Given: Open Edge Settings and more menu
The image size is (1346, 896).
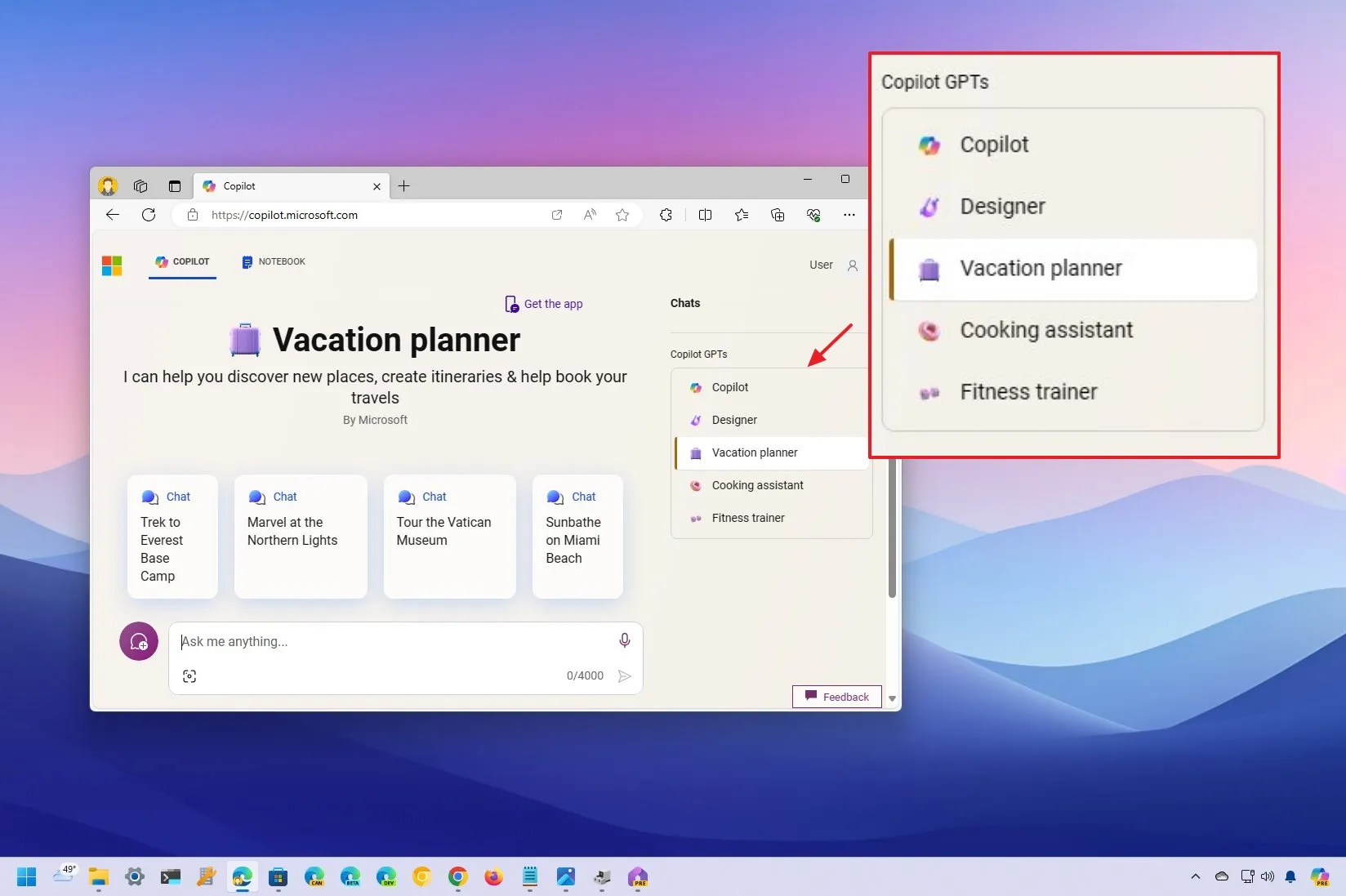Looking at the screenshot, I should (849, 215).
